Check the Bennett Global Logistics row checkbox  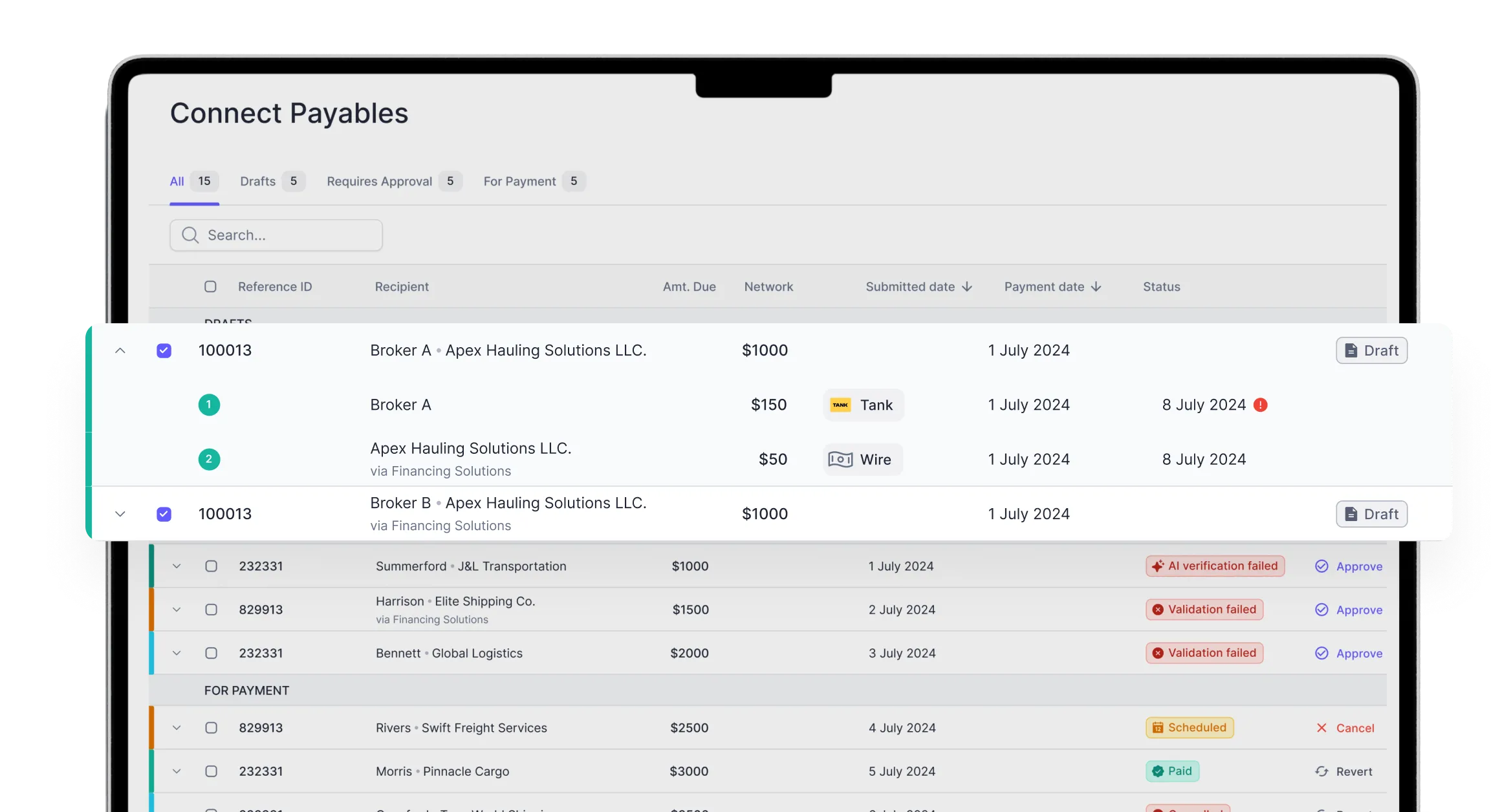(210, 653)
